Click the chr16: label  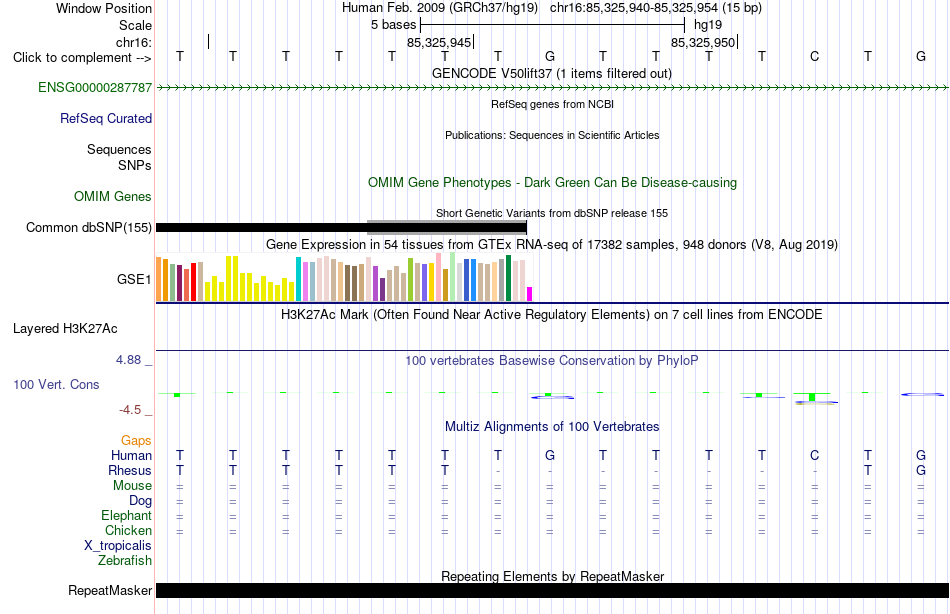pos(134,42)
